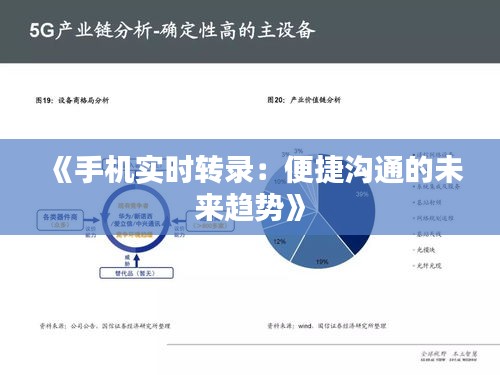The image size is (500, 375).
Task: Select the 各类器件商 box
Action: pyautogui.click(x=60, y=220)
